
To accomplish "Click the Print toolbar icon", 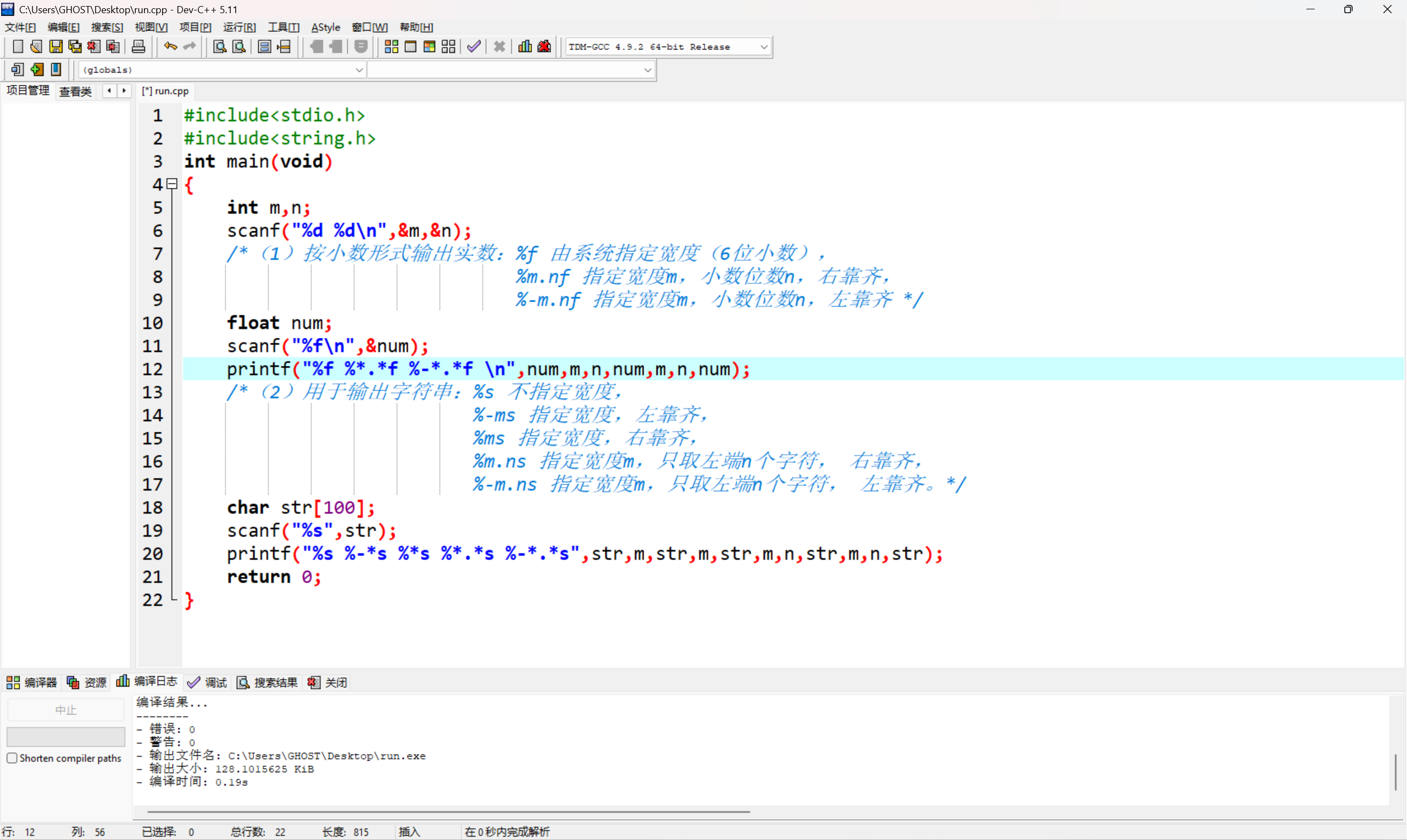I will click(138, 47).
